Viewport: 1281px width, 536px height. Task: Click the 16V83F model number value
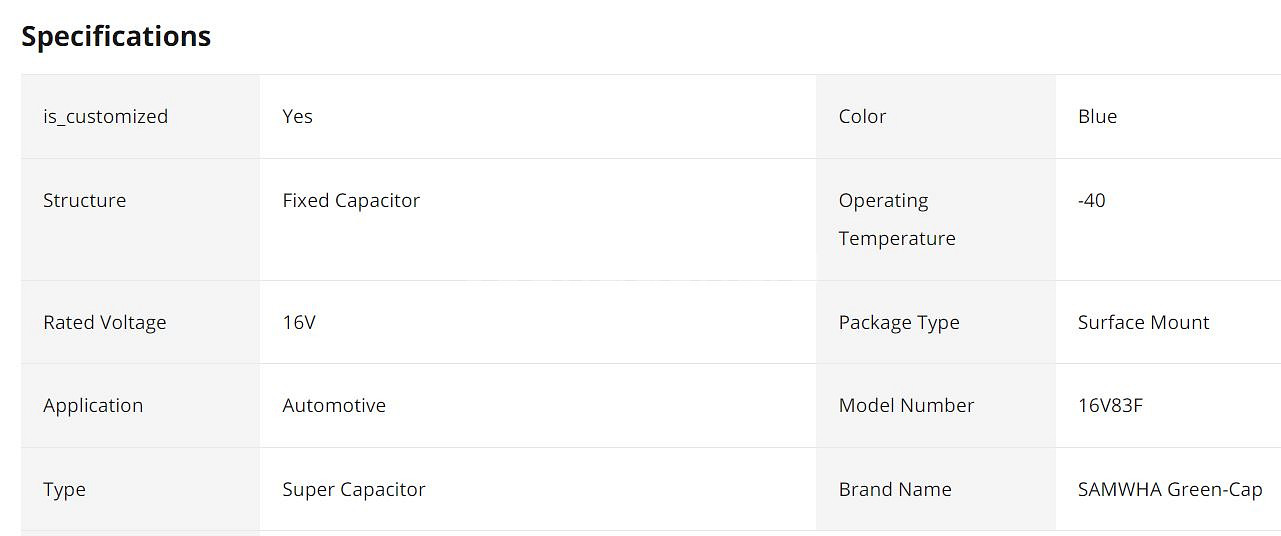1110,405
